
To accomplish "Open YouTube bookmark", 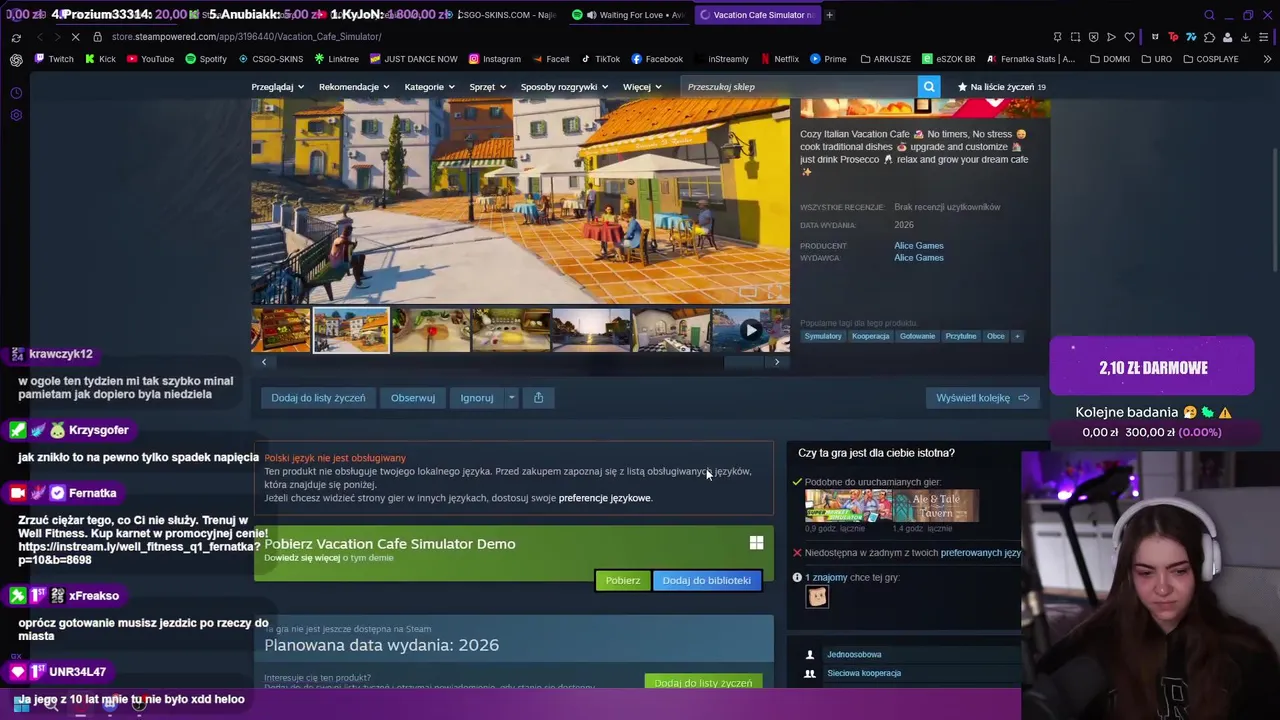I will (150, 59).
